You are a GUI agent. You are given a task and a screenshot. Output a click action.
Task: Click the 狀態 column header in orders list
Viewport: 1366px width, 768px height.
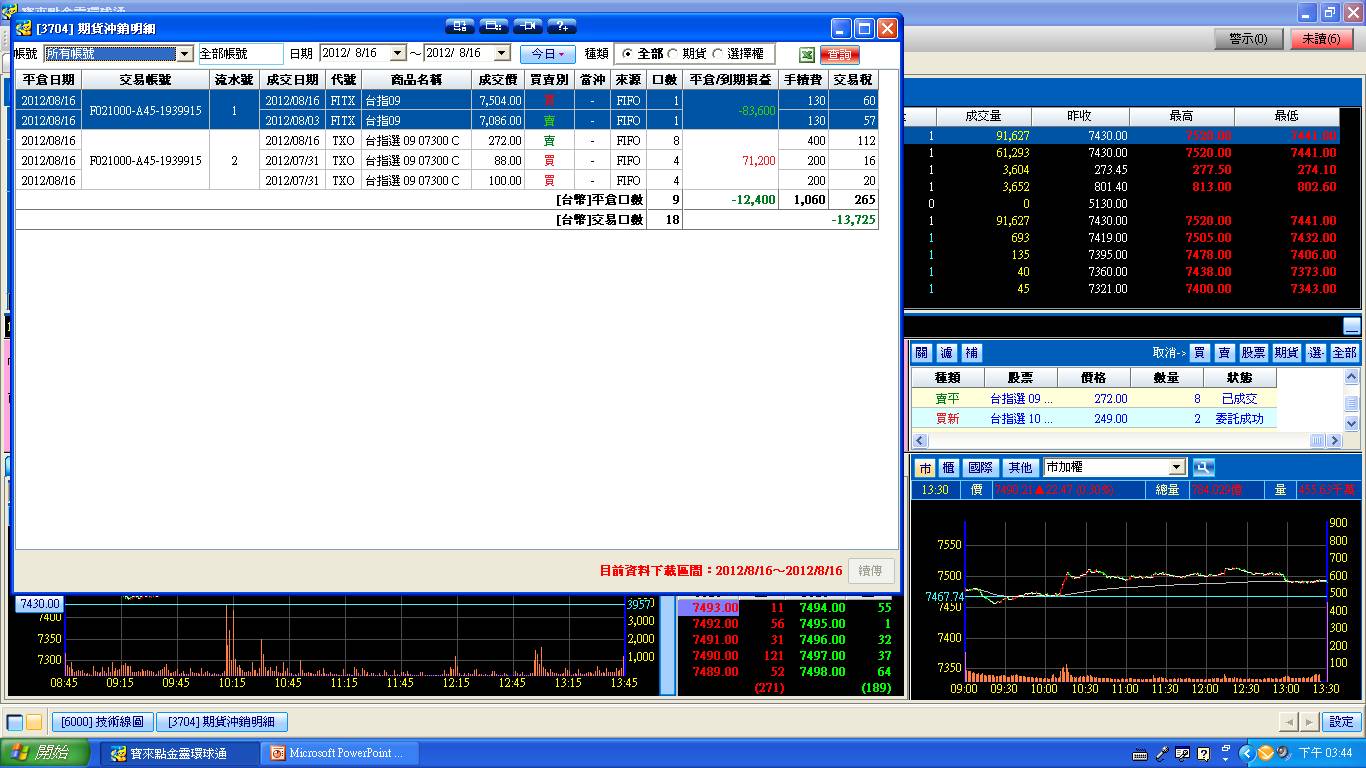click(1240, 378)
